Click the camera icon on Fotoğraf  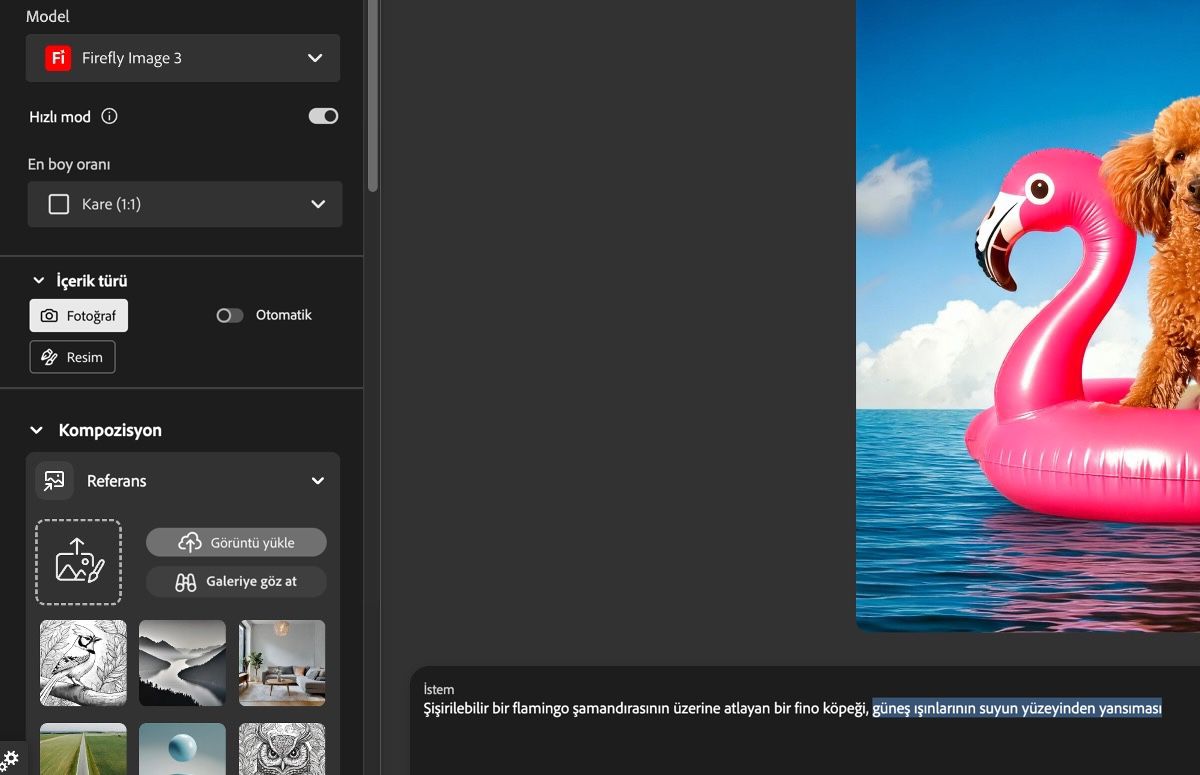pyautogui.click(x=49, y=316)
